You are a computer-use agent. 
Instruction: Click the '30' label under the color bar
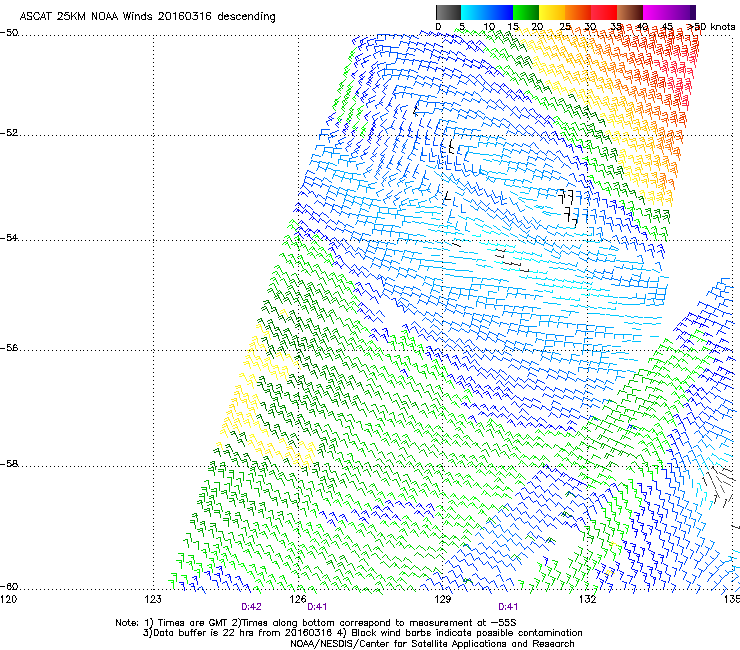[x=590, y=27]
